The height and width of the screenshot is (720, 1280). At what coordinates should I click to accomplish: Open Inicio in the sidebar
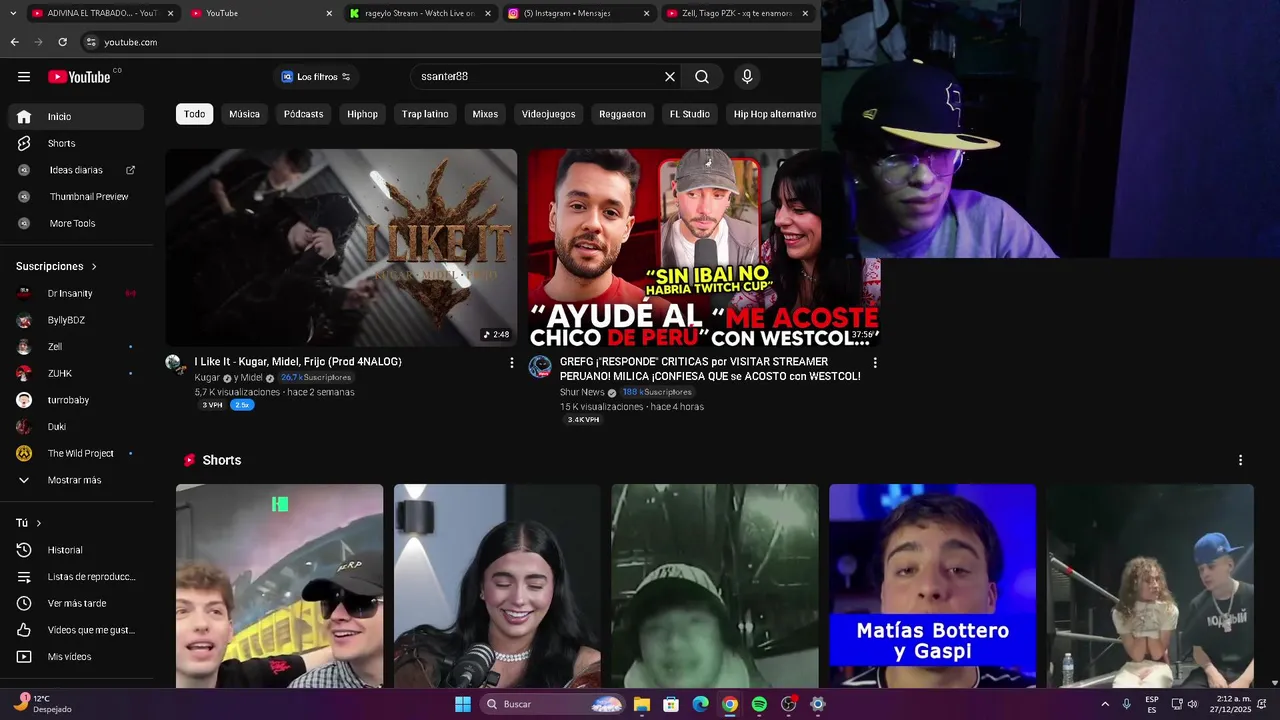[x=76, y=117]
